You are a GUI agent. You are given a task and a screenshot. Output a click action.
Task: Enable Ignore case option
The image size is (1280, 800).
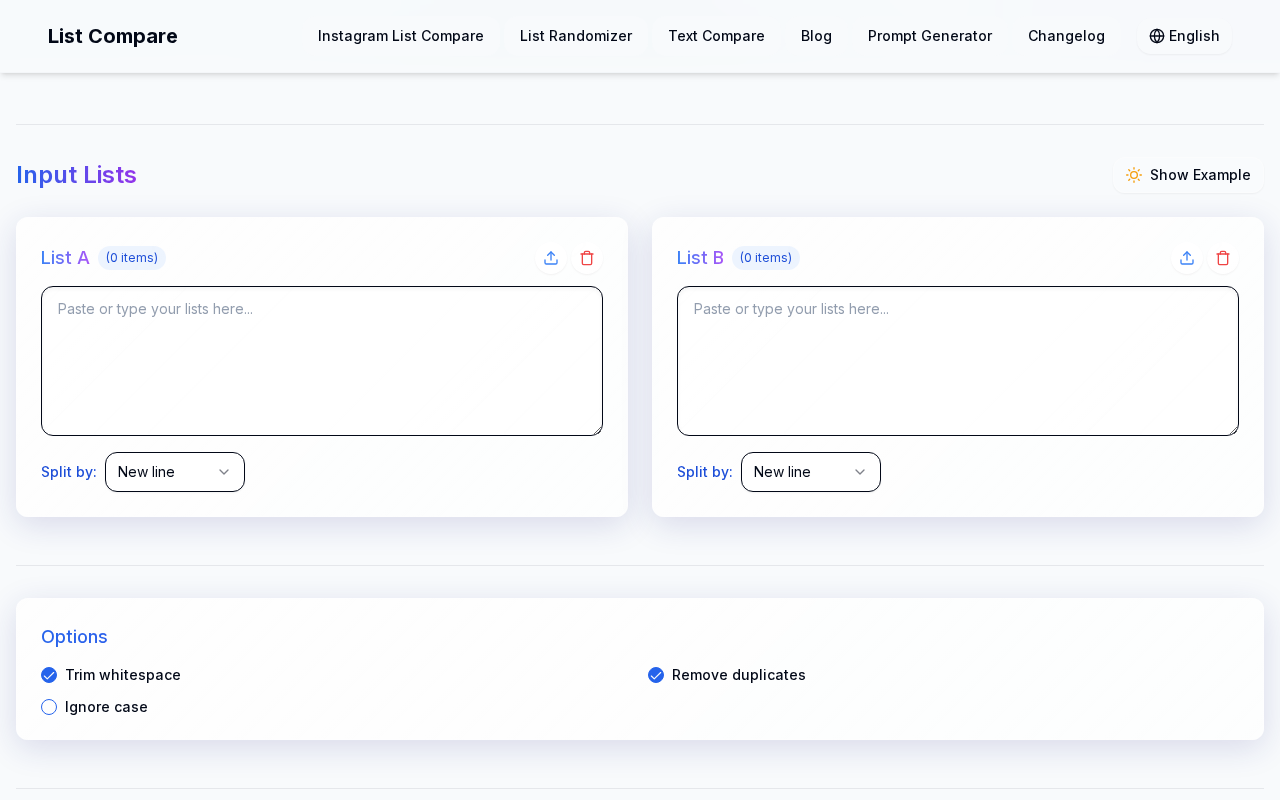click(x=49, y=707)
